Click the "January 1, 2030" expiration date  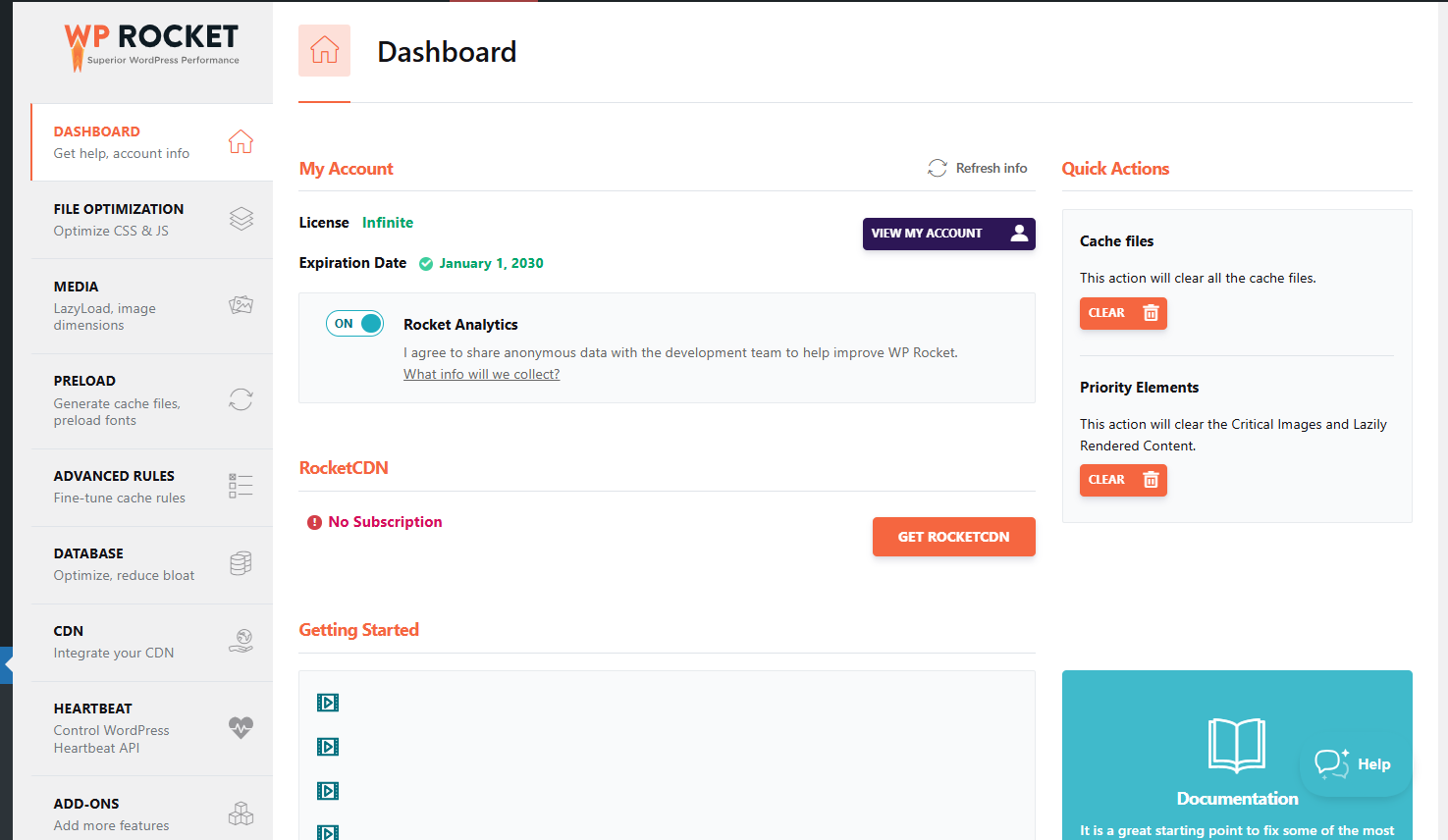coord(491,263)
